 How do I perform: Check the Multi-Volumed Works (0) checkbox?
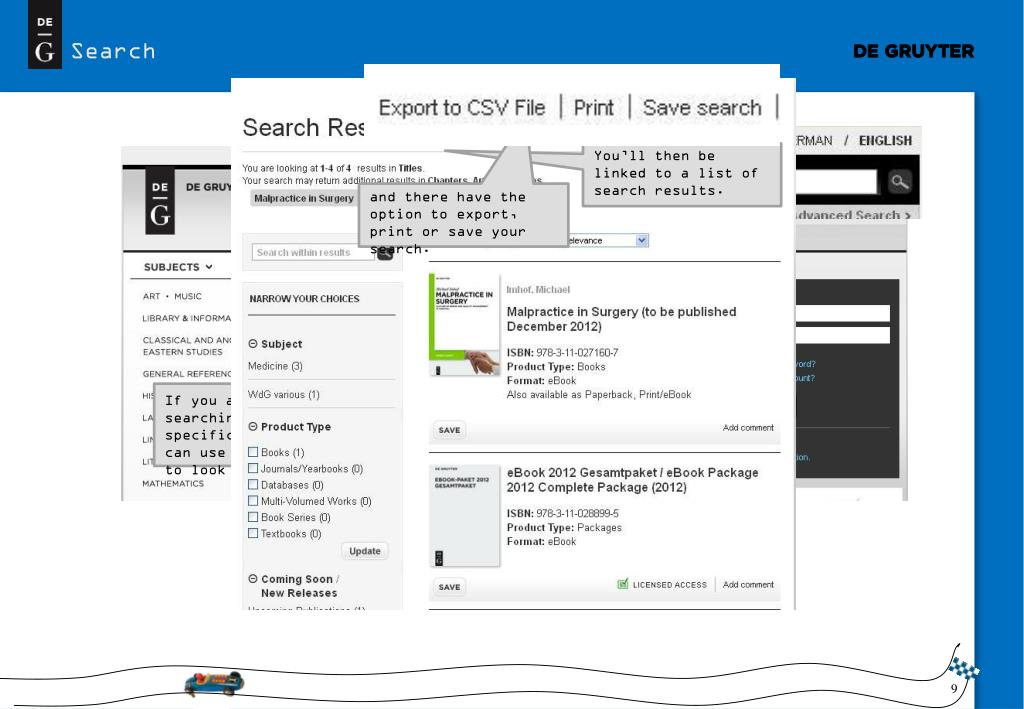[253, 501]
